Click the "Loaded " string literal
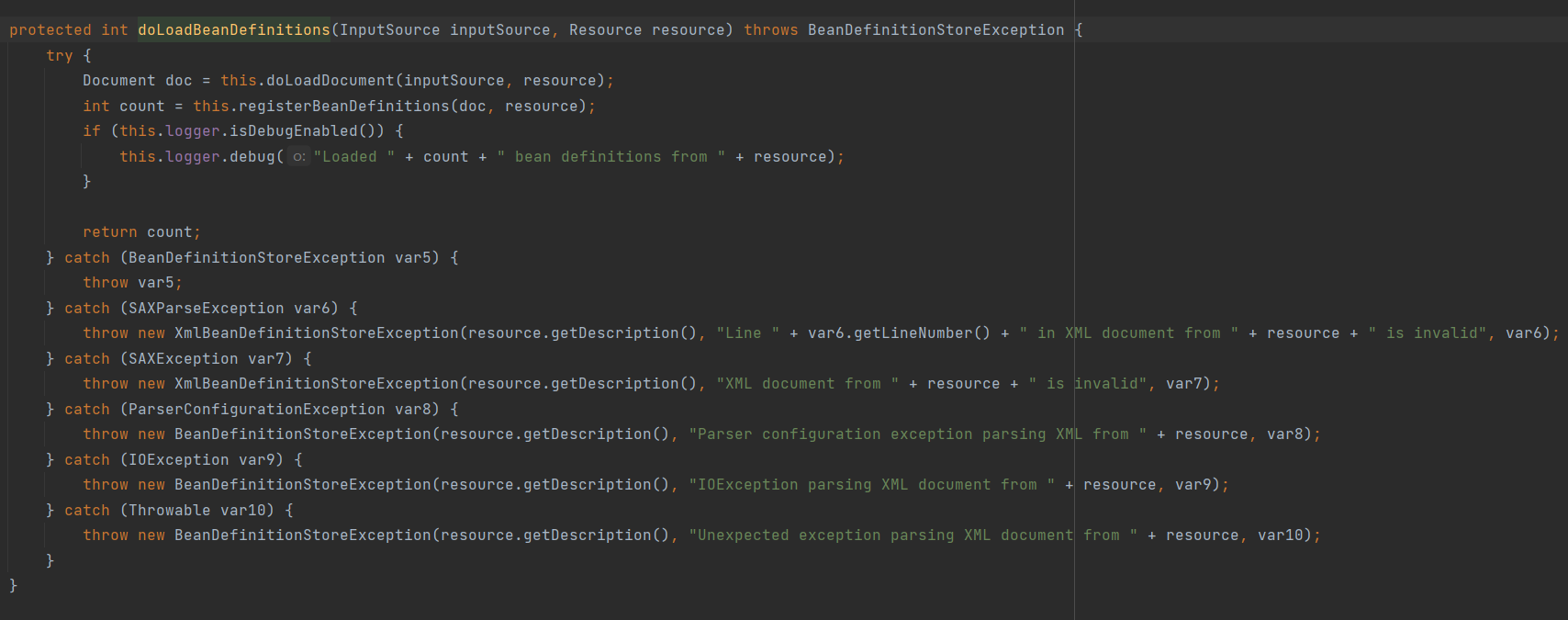 coord(354,157)
